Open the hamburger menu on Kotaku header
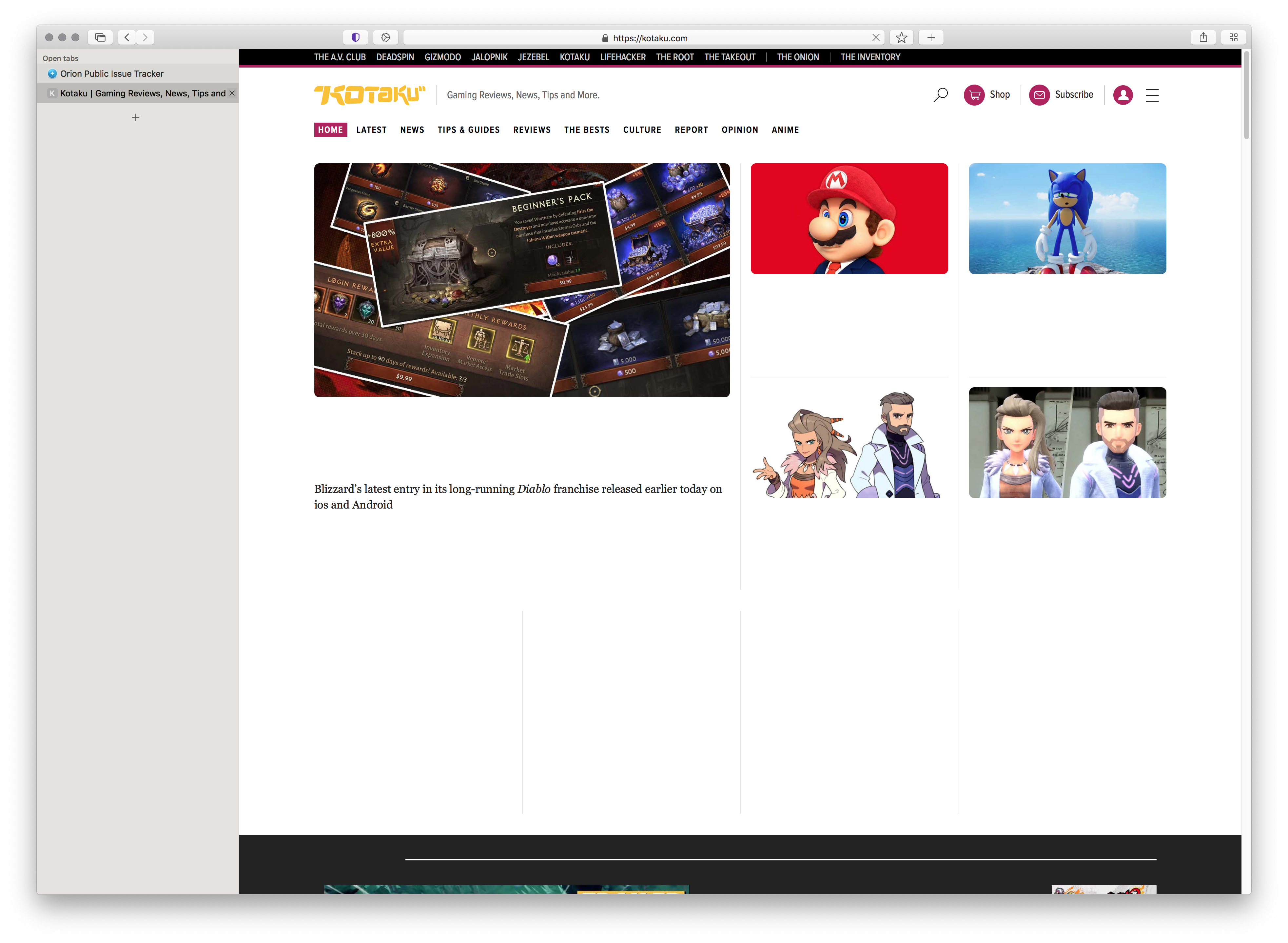Screen dimensions: 1288x943 click(x=1152, y=95)
